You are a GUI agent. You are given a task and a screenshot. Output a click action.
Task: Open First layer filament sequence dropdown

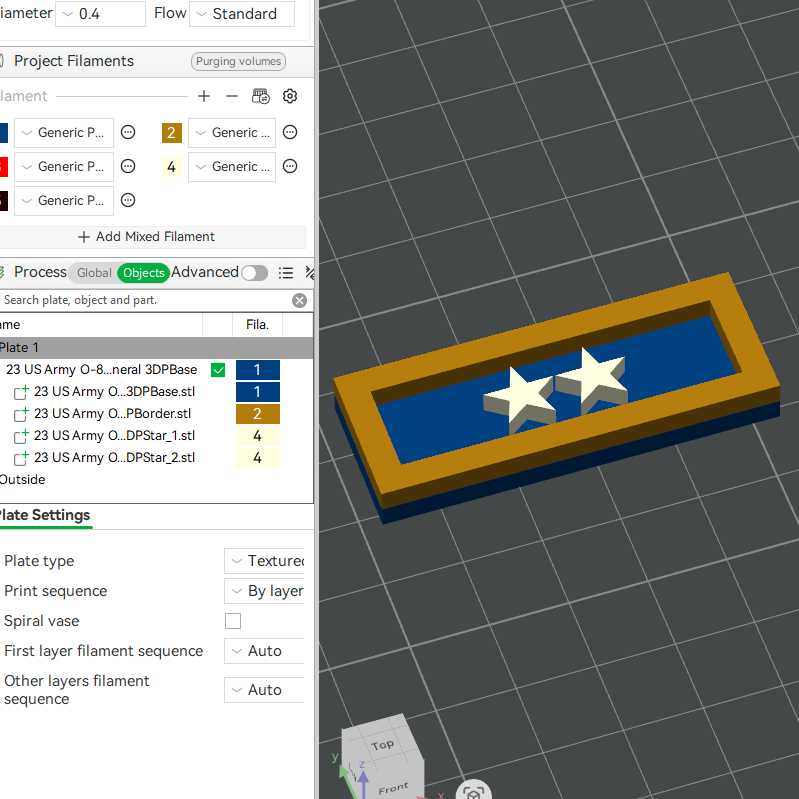pos(264,651)
